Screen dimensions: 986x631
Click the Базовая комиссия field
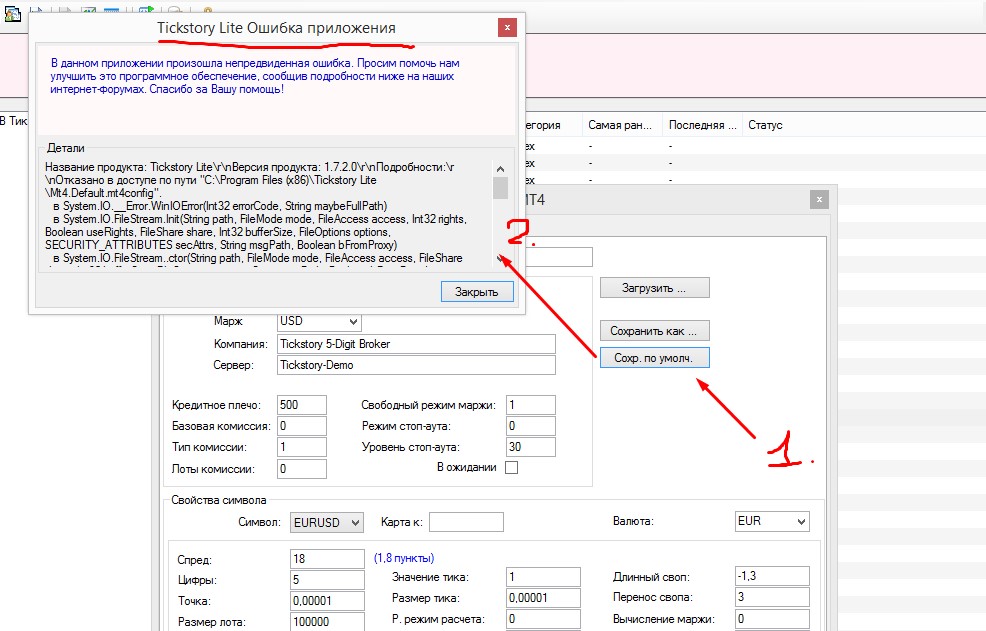click(x=302, y=427)
